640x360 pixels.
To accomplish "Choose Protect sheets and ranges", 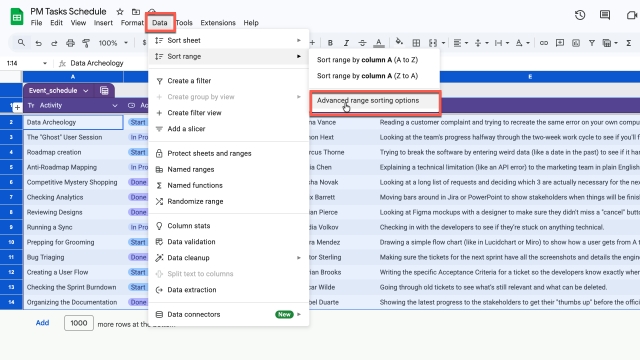I will (229, 153).
